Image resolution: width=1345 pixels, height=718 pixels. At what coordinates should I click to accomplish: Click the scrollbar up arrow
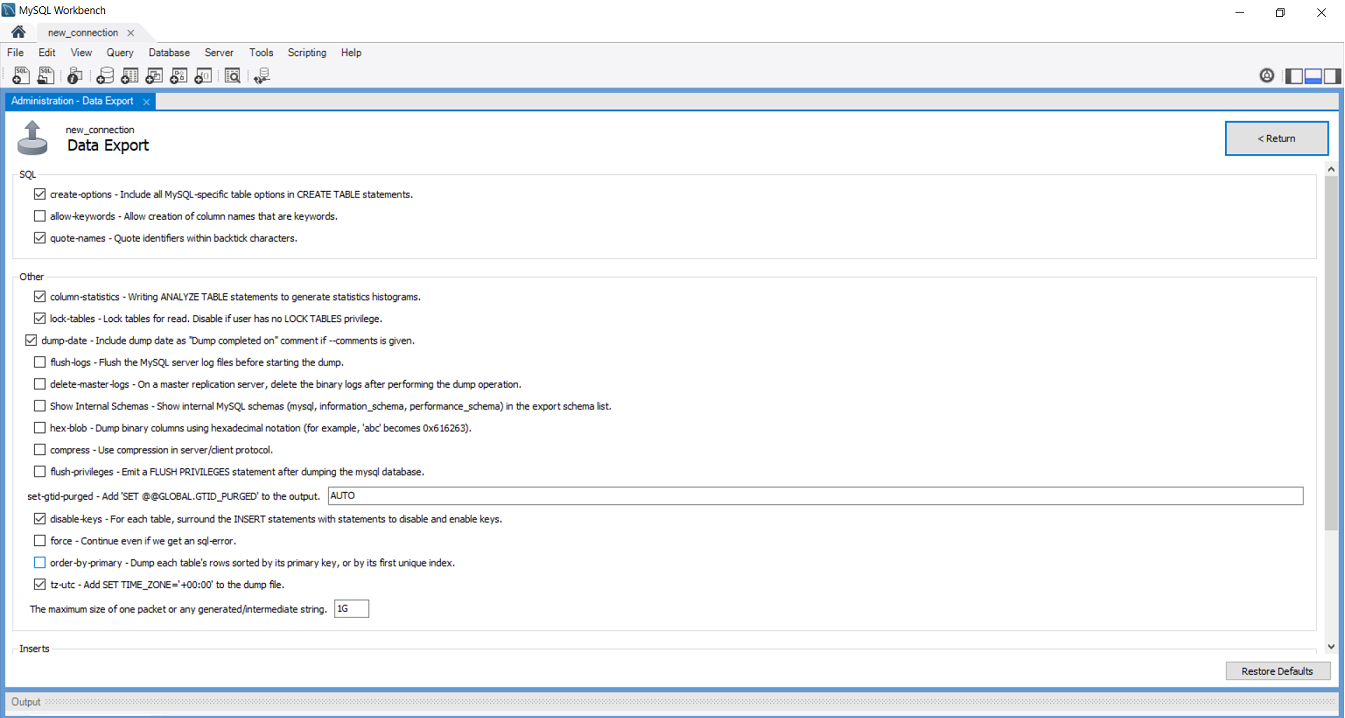click(1331, 170)
